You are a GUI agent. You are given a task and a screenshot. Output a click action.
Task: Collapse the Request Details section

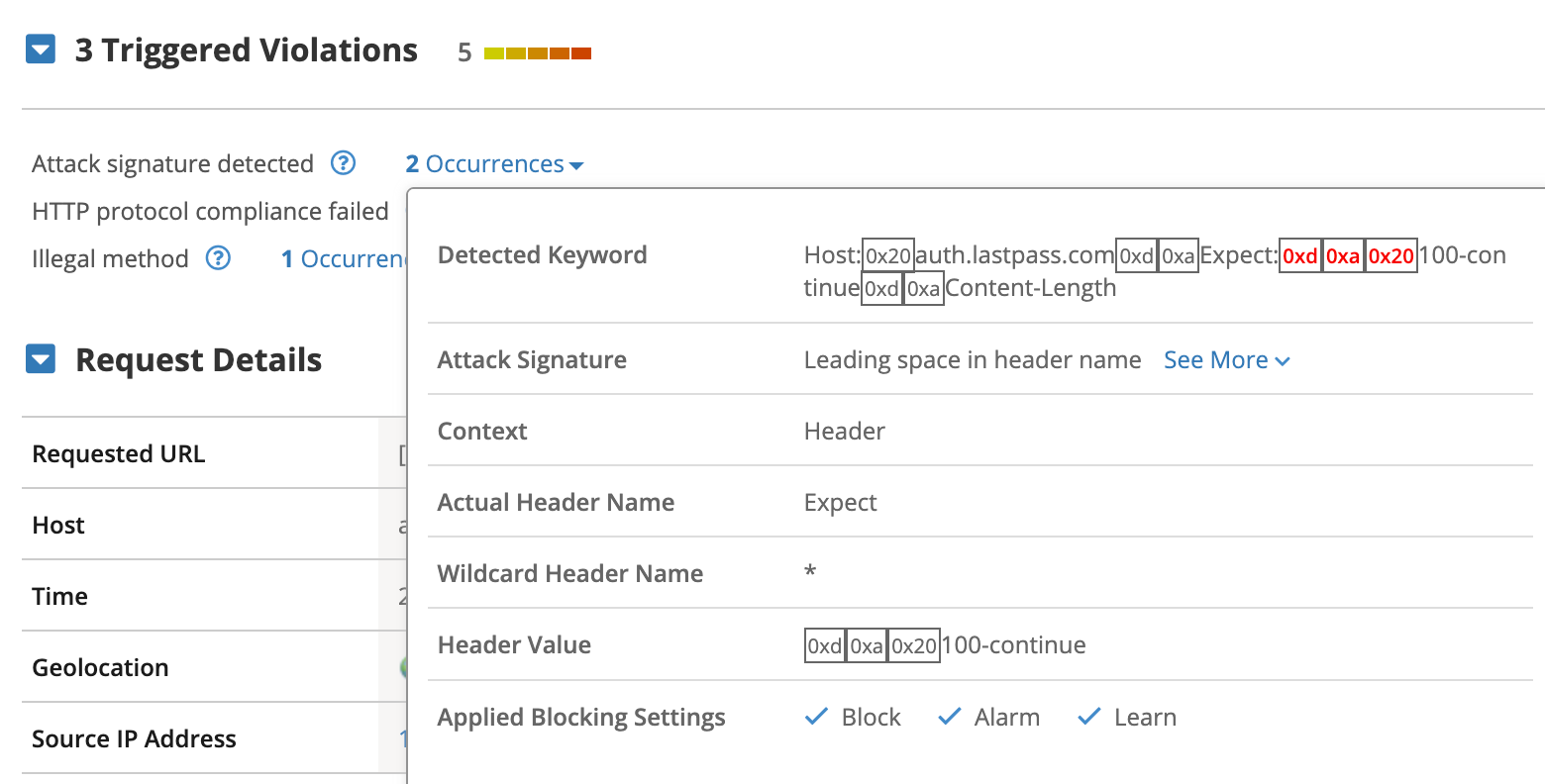tap(40, 359)
